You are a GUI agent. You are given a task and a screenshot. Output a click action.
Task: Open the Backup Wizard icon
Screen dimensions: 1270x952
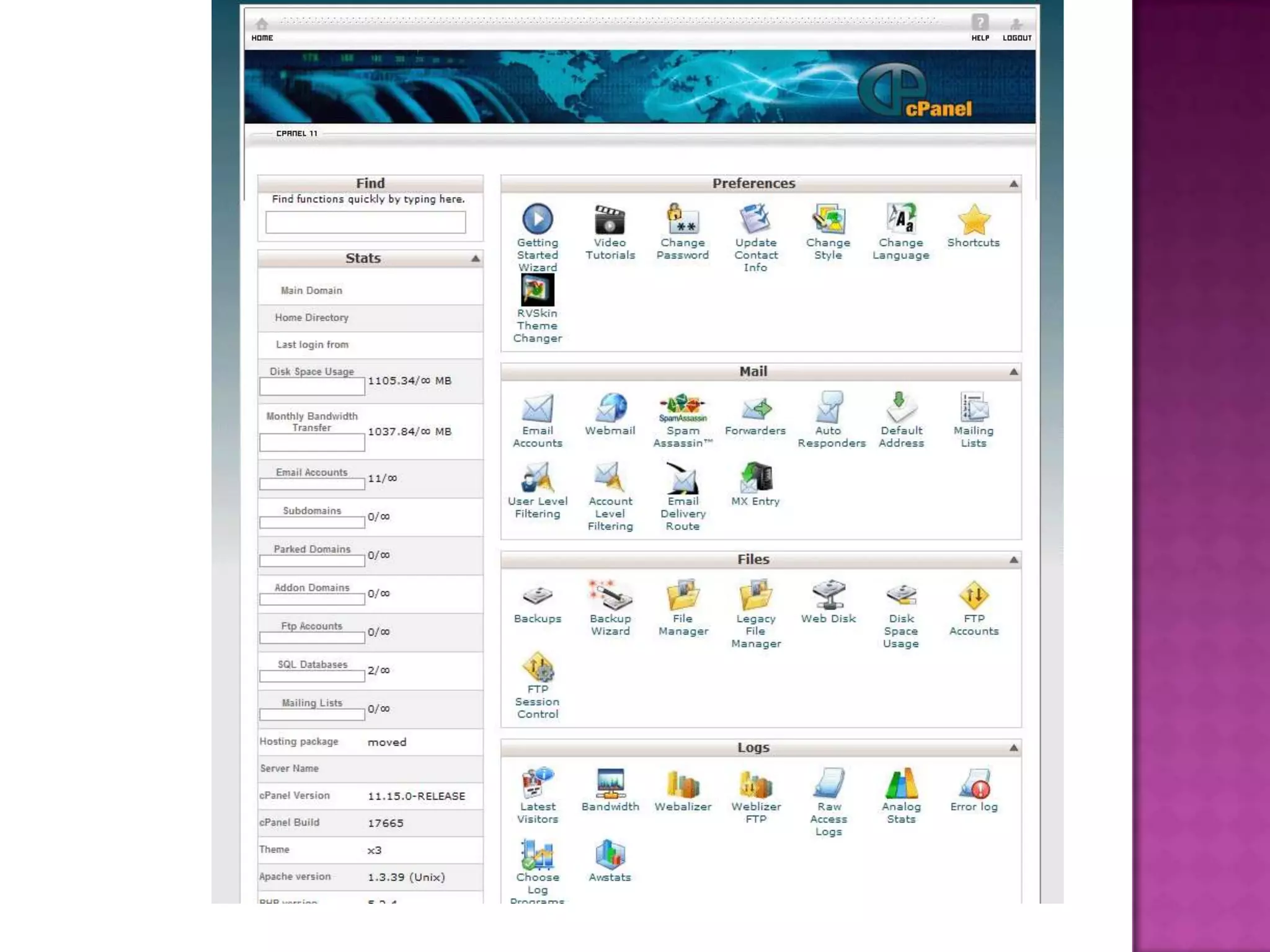pos(610,596)
